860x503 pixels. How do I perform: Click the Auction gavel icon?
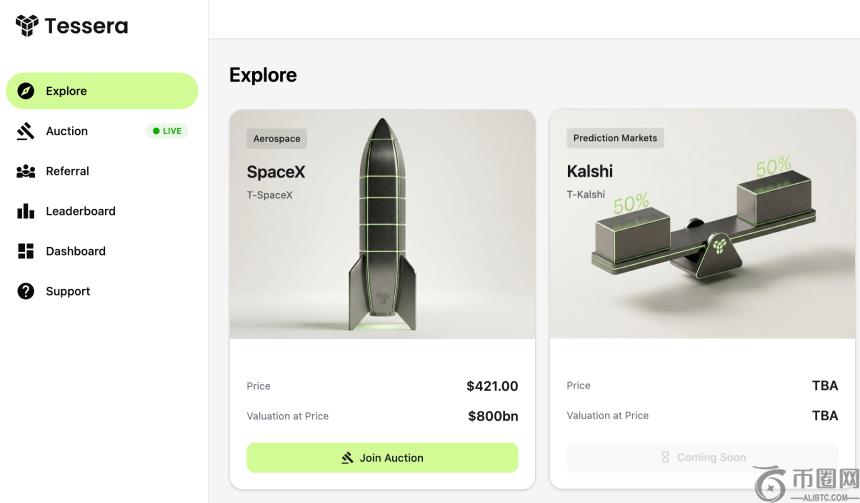(x=26, y=131)
